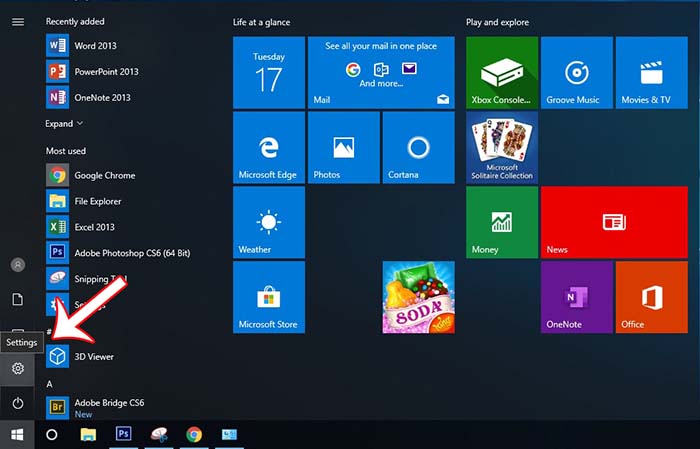Open the Weather tile
Screen dimensions: 700x449
click(269, 222)
